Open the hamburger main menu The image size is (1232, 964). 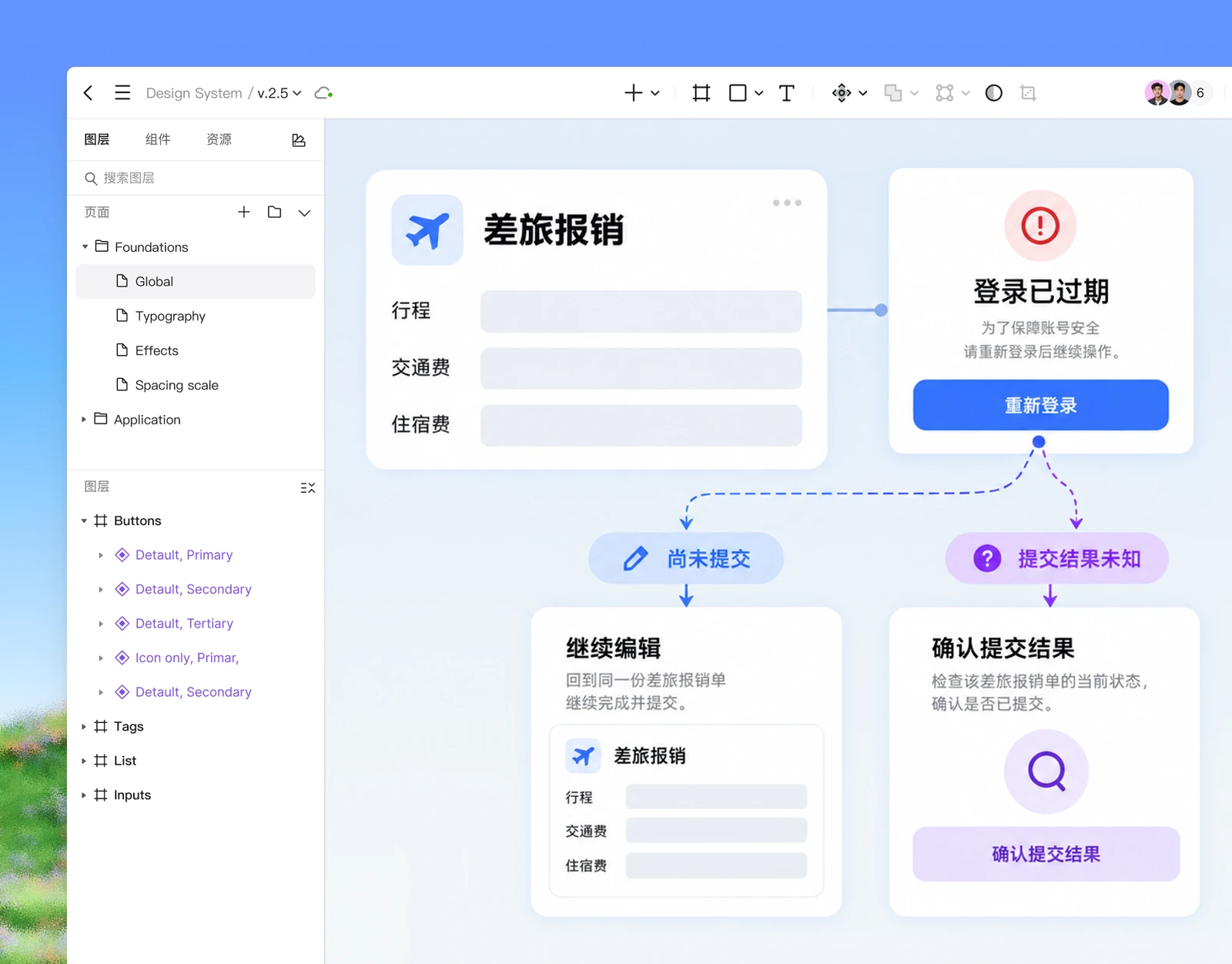[x=122, y=93]
